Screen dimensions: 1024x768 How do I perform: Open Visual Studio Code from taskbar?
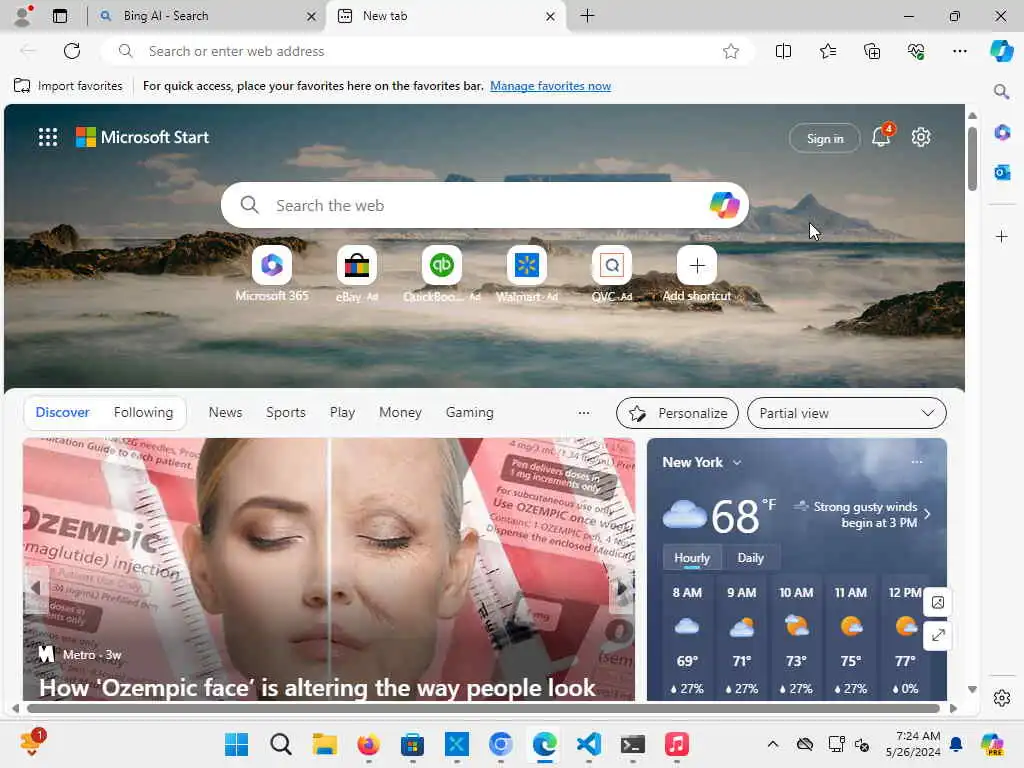click(588, 744)
